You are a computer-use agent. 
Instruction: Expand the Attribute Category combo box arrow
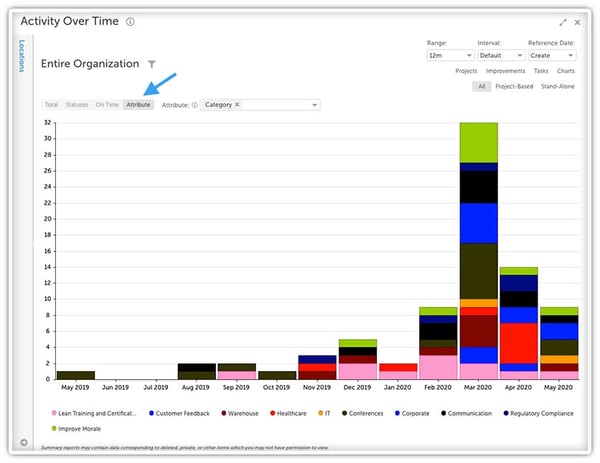[x=315, y=105]
